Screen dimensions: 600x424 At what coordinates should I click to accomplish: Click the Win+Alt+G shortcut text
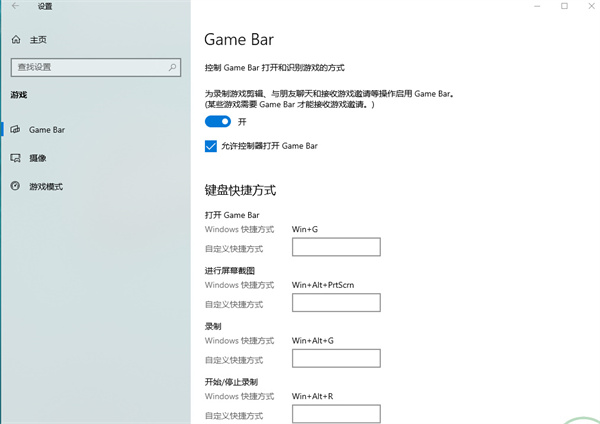[313, 341]
